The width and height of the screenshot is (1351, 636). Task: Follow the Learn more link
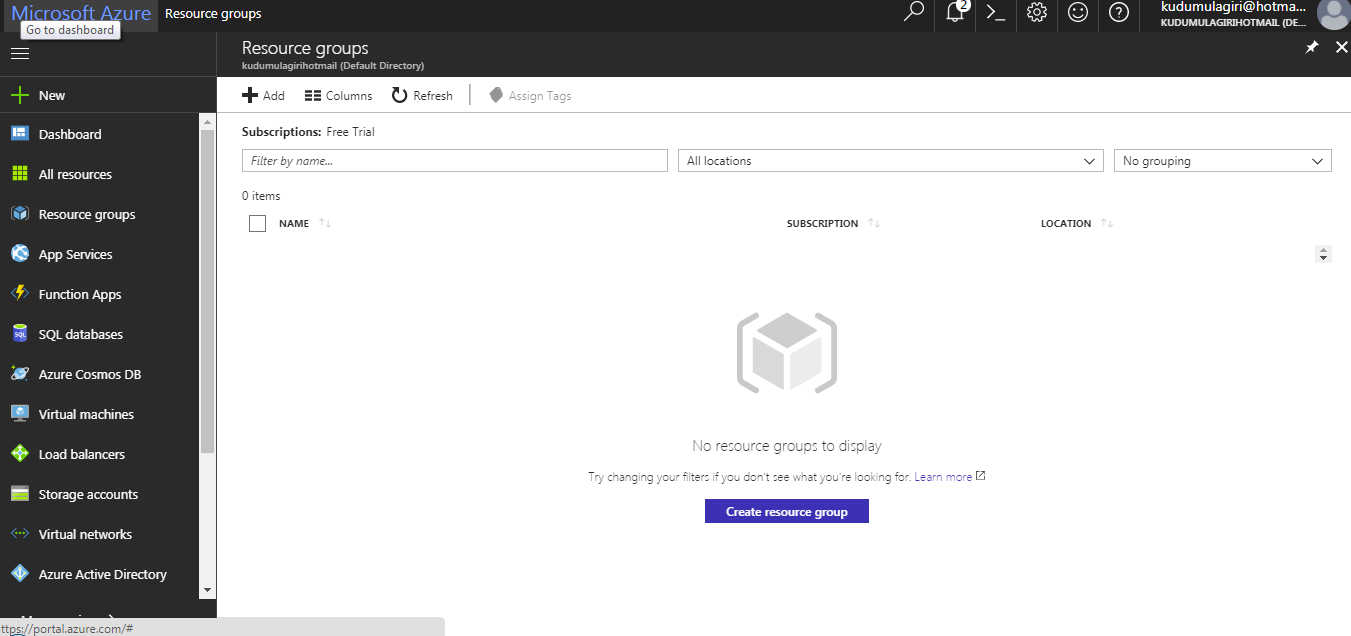pos(941,476)
